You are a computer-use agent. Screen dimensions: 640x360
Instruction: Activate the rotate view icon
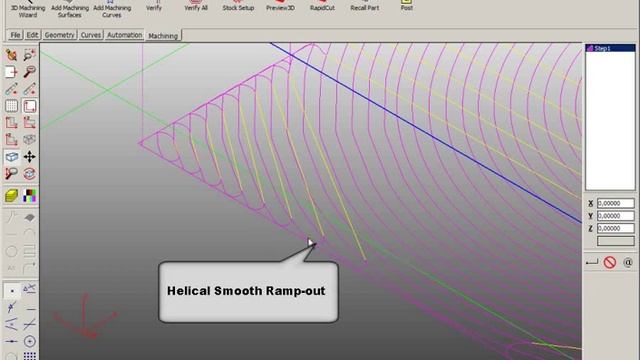[x=29, y=173]
